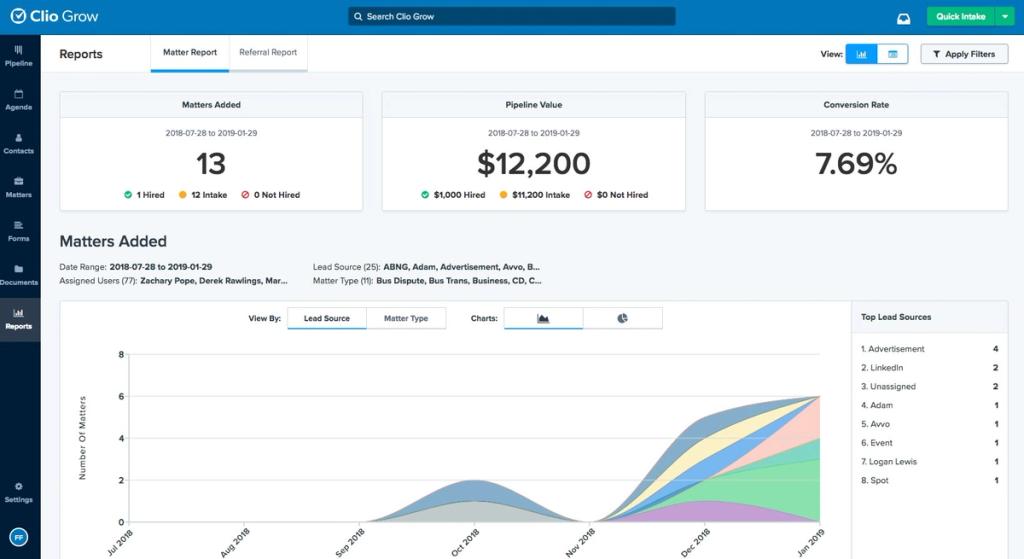Click the Search Clio Grow field

pos(512,16)
